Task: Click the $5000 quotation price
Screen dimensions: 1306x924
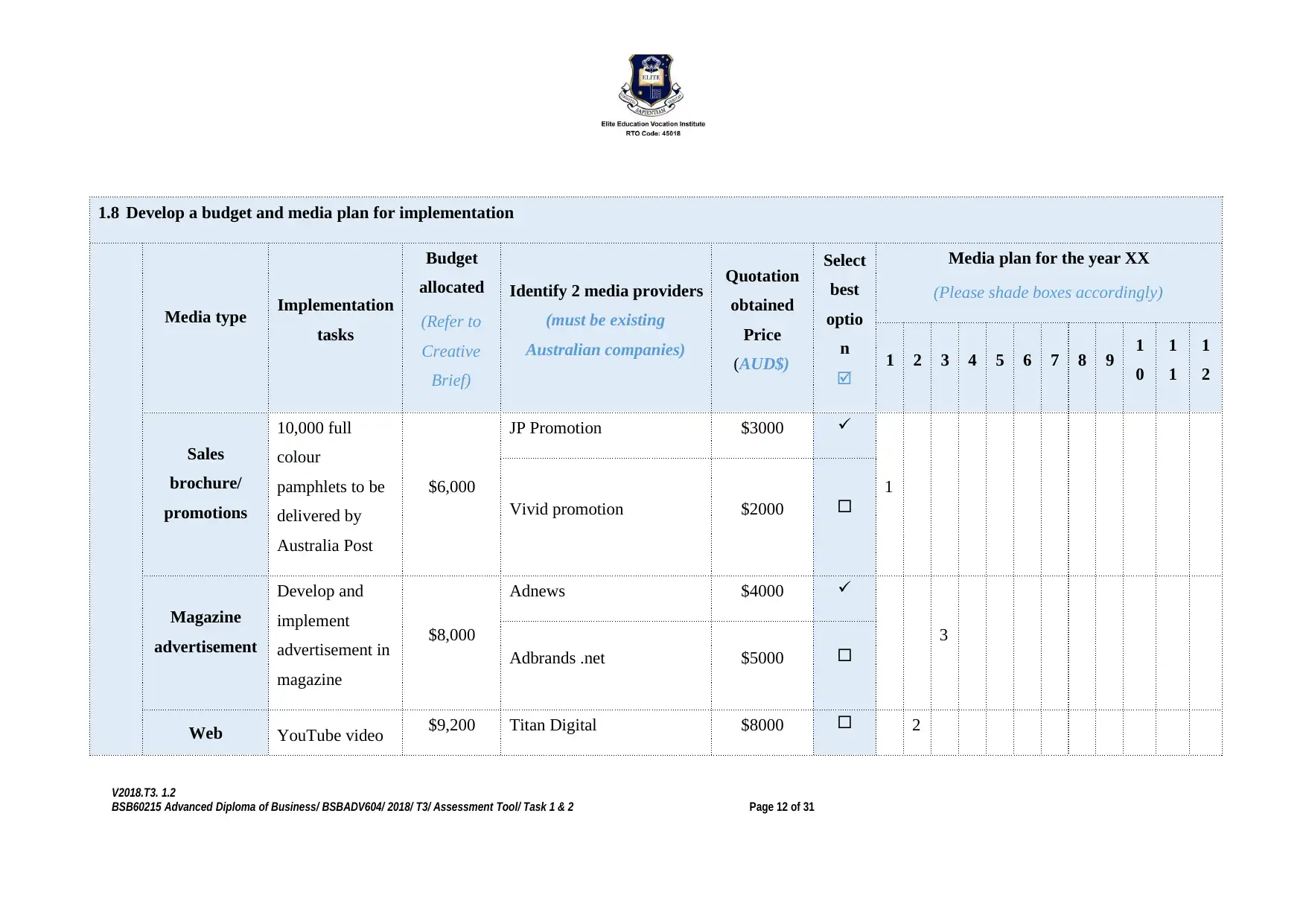Action: [762, 658]
